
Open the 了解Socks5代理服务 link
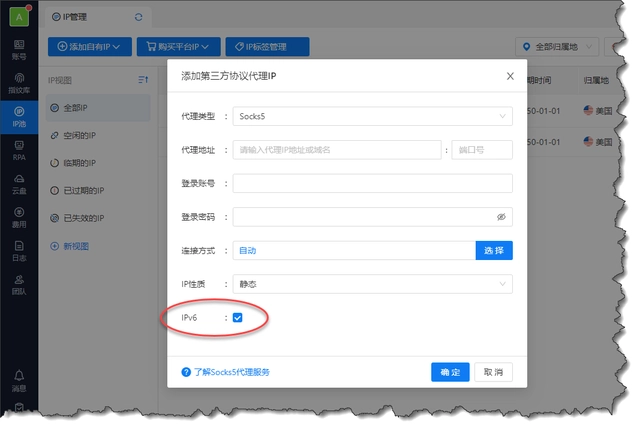click(x=231, y=372)
